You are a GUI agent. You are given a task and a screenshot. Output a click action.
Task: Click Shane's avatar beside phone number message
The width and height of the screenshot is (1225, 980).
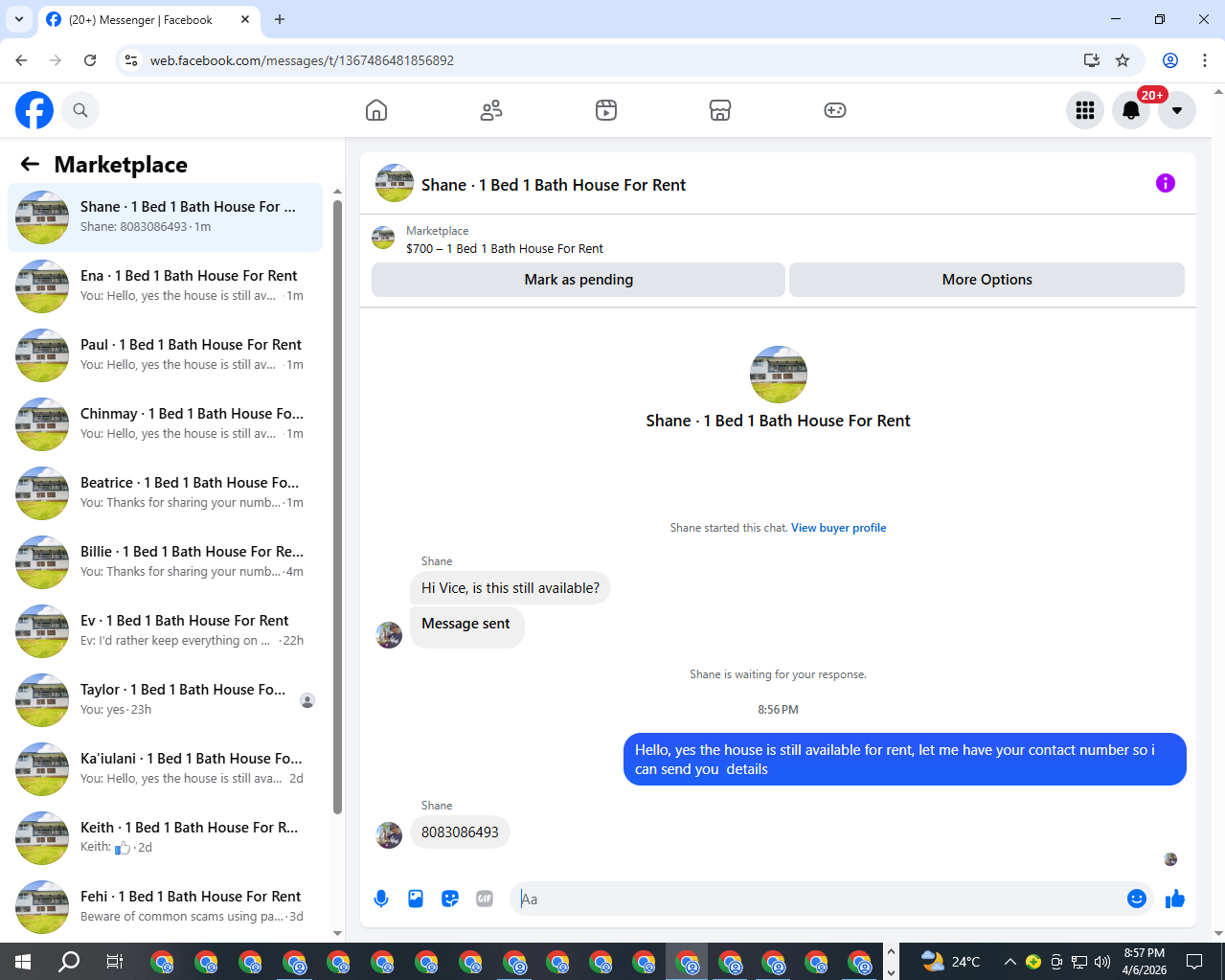(x=389, y=835)
